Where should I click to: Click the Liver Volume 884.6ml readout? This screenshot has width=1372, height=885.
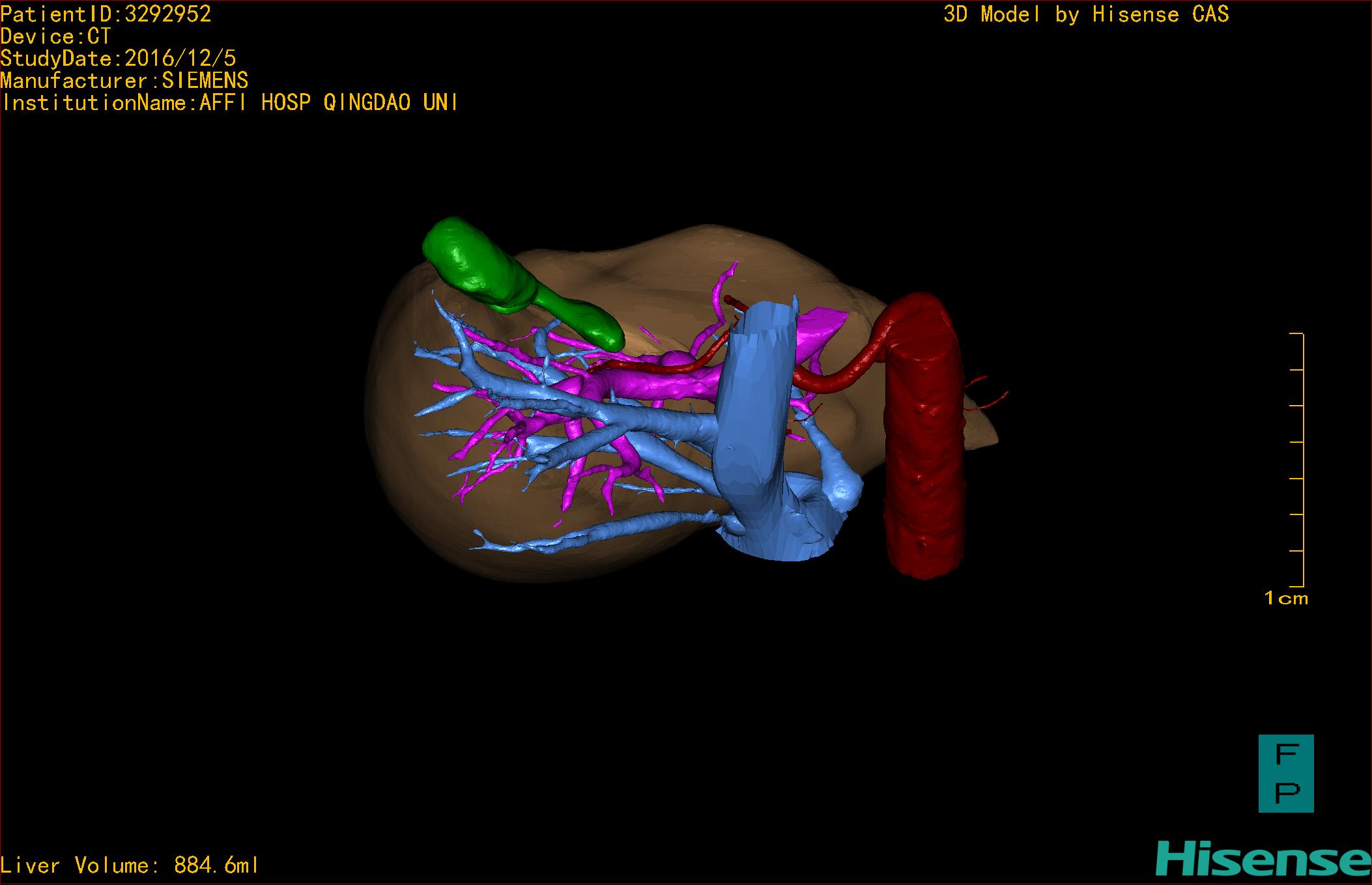point(130,865)
